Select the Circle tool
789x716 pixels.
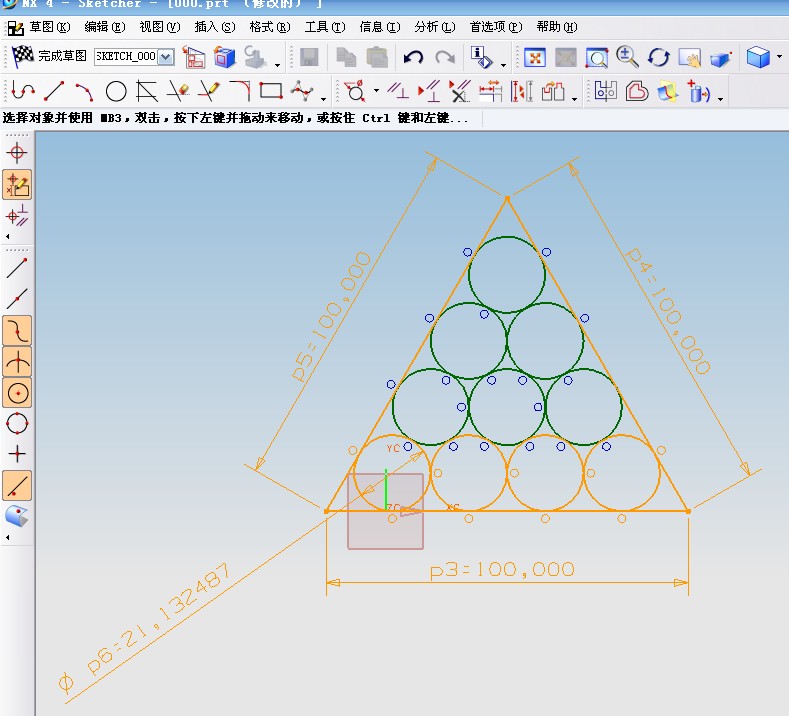tap(116, 92)
